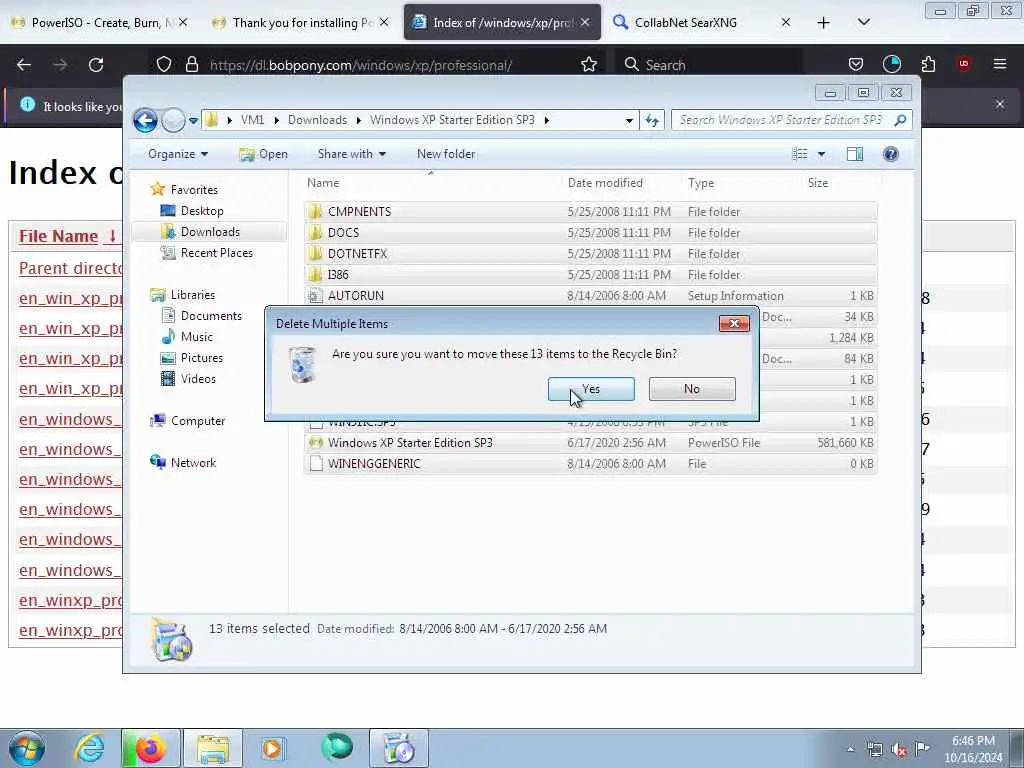
Task: Select Computer in the navigation pane
Action: (x=198, y=421)
